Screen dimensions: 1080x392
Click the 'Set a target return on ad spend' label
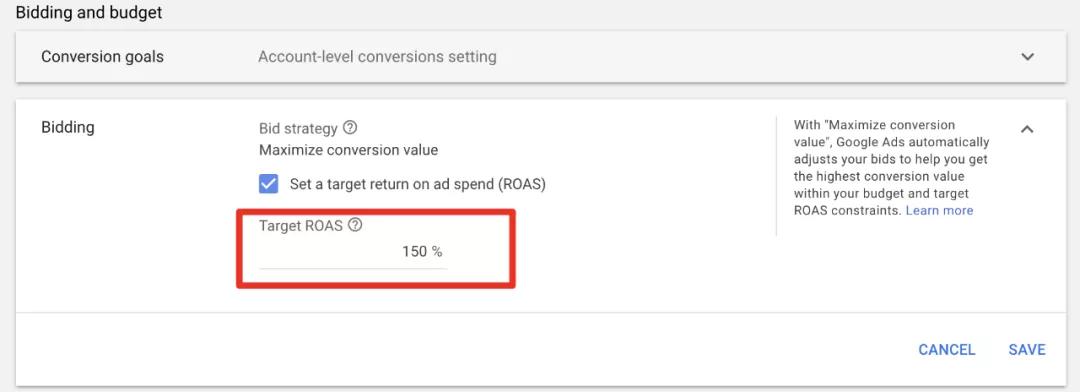417,185
